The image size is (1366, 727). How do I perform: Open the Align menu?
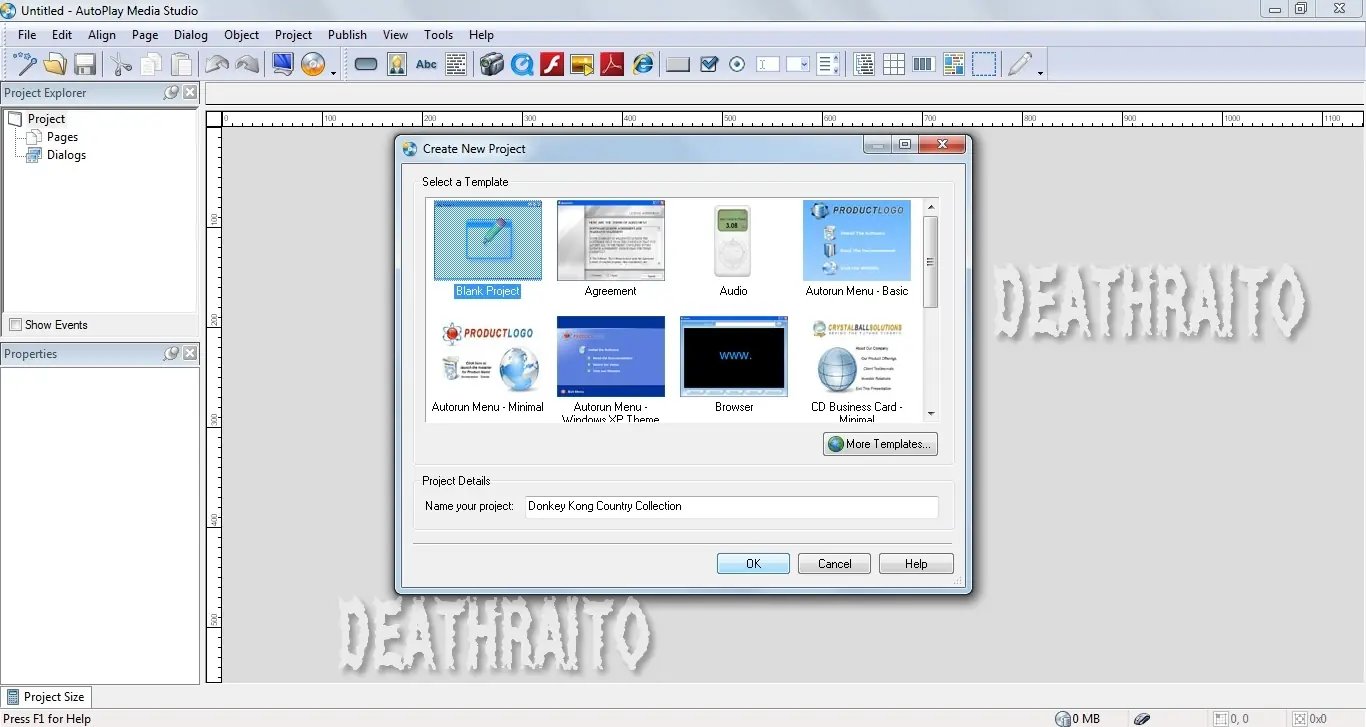pos(102,34)
